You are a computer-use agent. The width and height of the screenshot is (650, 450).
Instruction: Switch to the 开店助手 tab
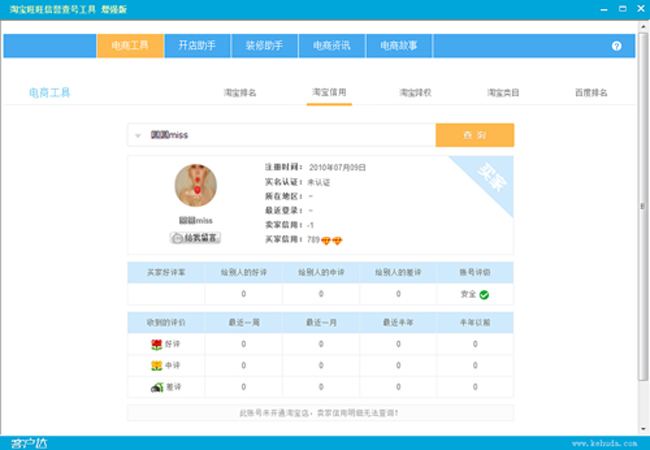197,46
